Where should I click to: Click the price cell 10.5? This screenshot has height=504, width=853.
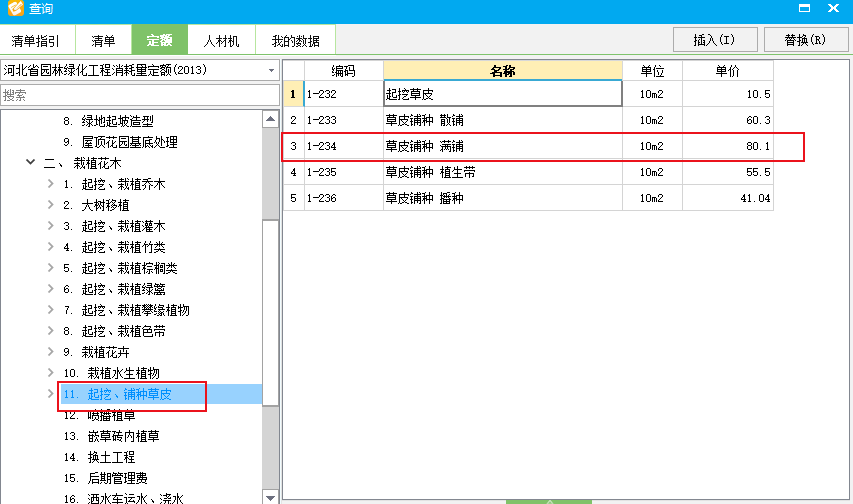728,94
